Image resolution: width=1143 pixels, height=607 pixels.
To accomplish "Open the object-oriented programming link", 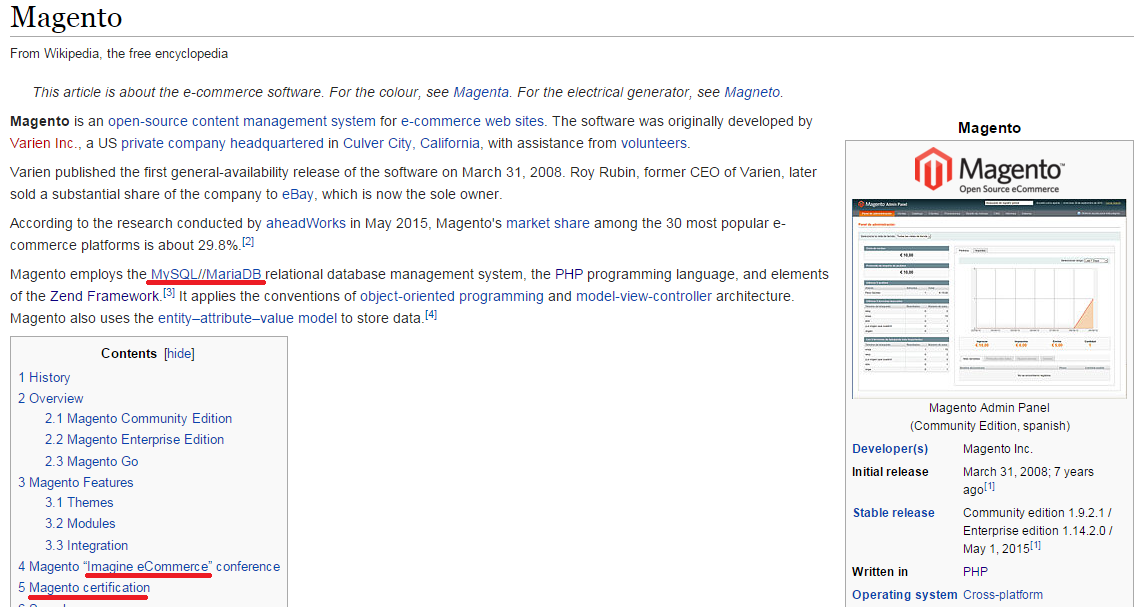I will pos(451,297).
